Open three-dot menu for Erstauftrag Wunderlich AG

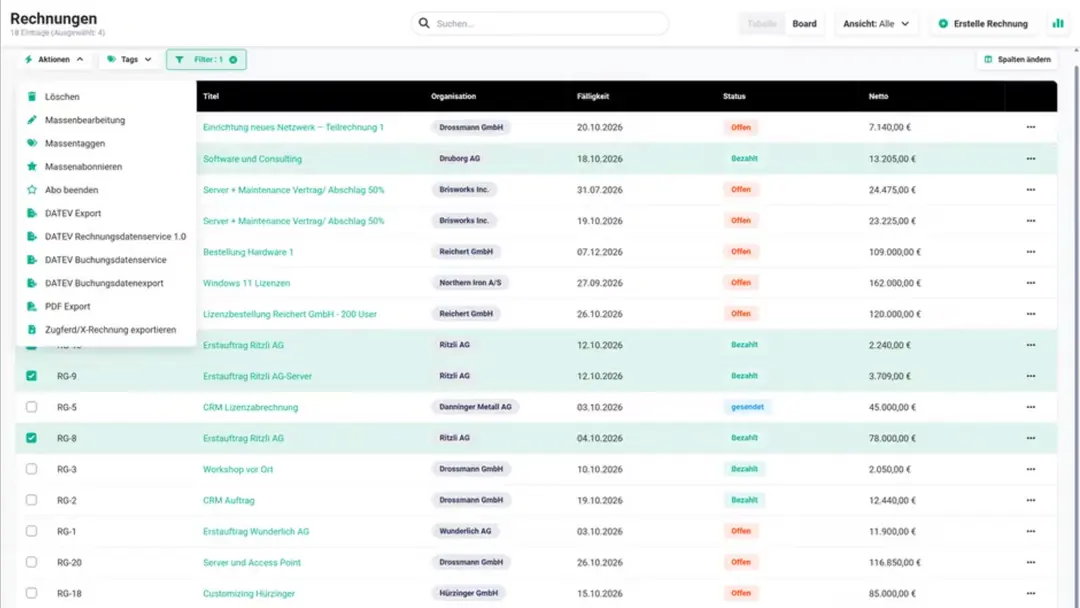click(1030, 532)
